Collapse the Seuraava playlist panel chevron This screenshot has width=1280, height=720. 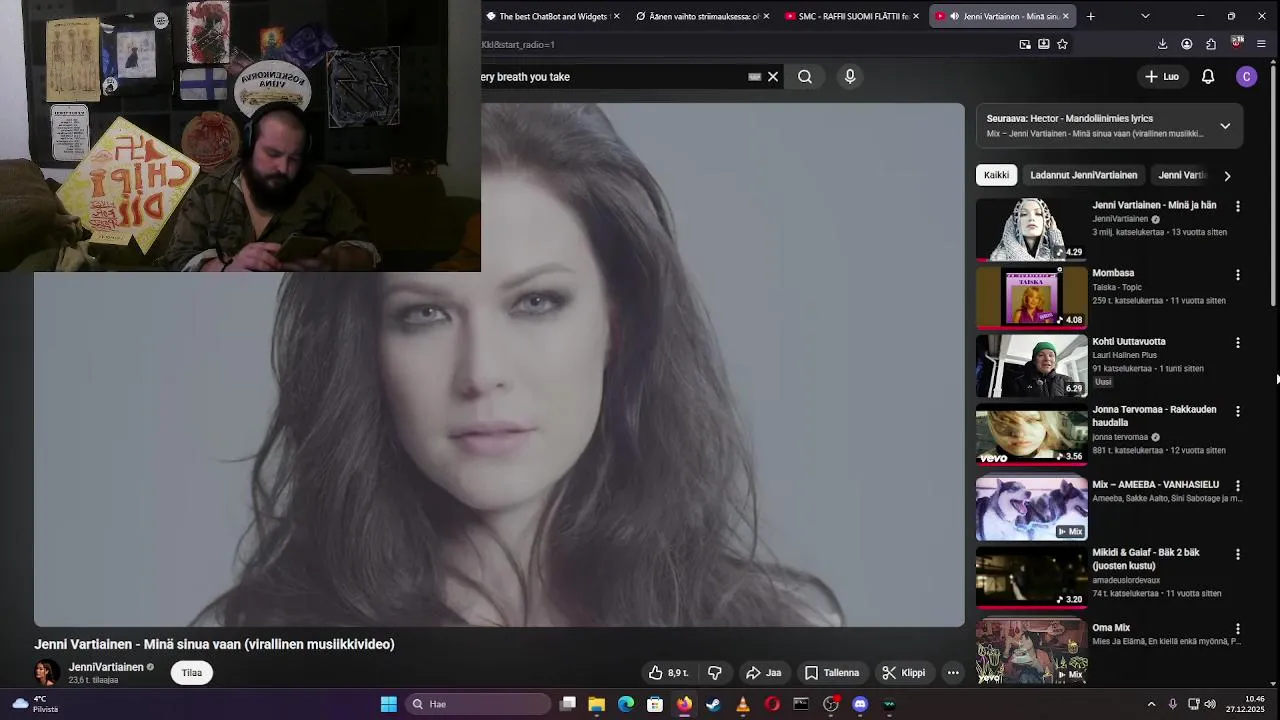click(1225, 126)
